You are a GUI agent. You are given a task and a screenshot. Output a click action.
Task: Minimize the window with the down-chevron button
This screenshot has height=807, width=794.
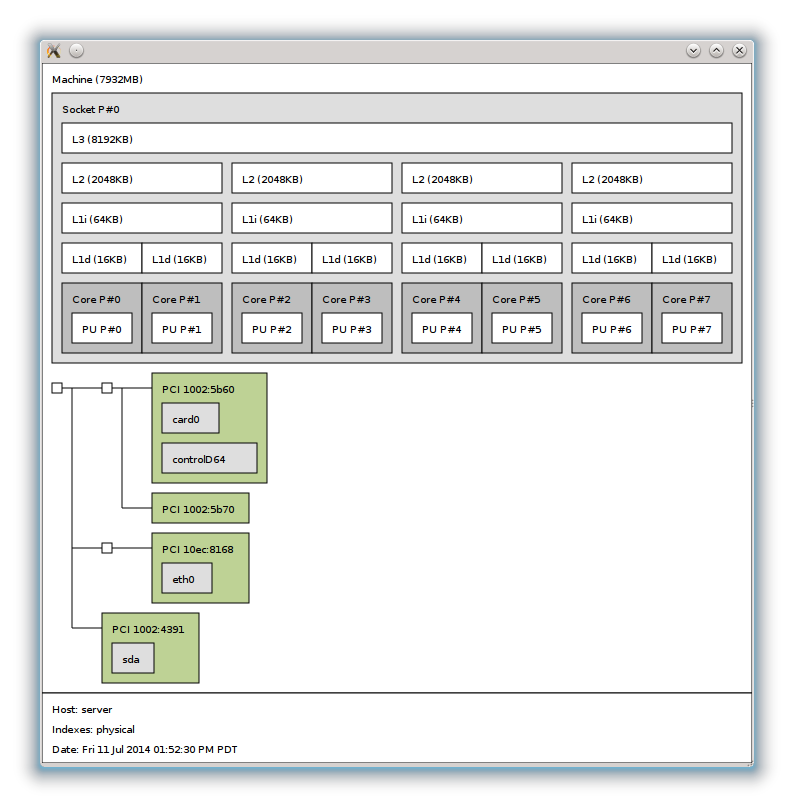pos(693,50)
